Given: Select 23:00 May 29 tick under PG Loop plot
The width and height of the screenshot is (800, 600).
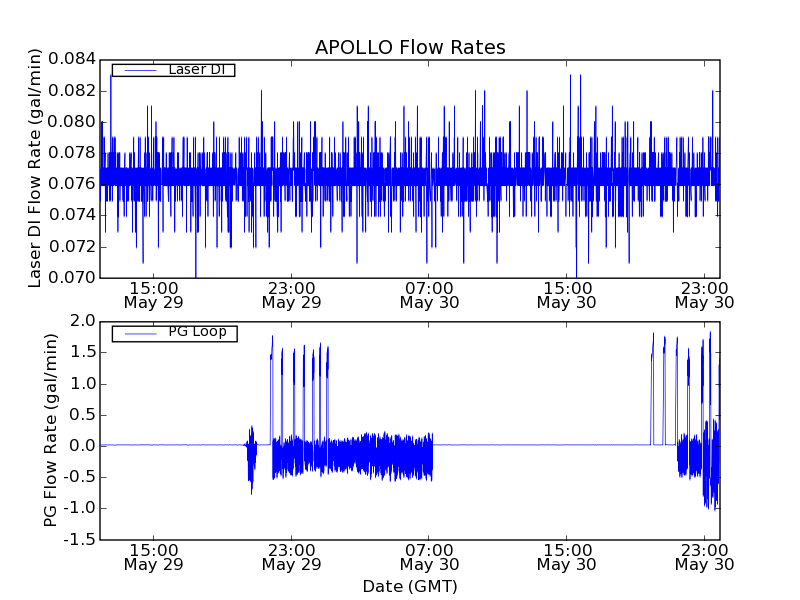Looking at the screenshot, I should (x=291, y=556).
